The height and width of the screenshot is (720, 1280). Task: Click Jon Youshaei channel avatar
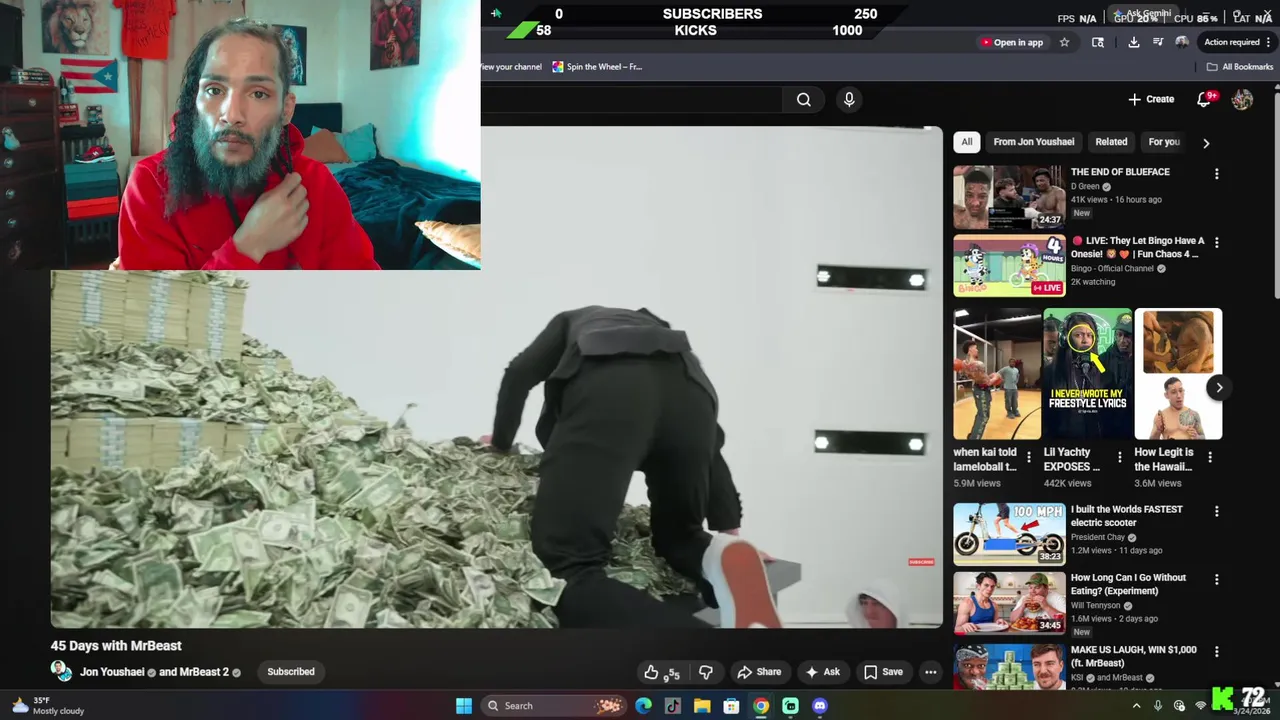point(62,671)
